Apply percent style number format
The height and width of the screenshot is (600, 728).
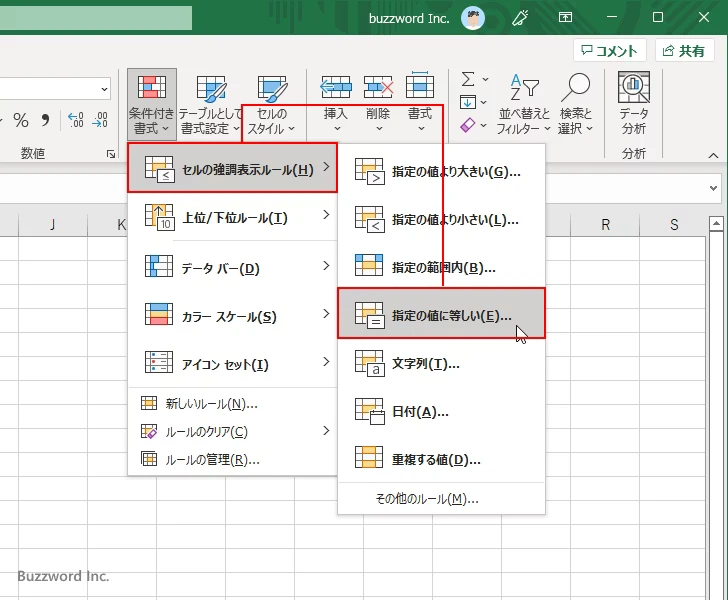(21, 120)
